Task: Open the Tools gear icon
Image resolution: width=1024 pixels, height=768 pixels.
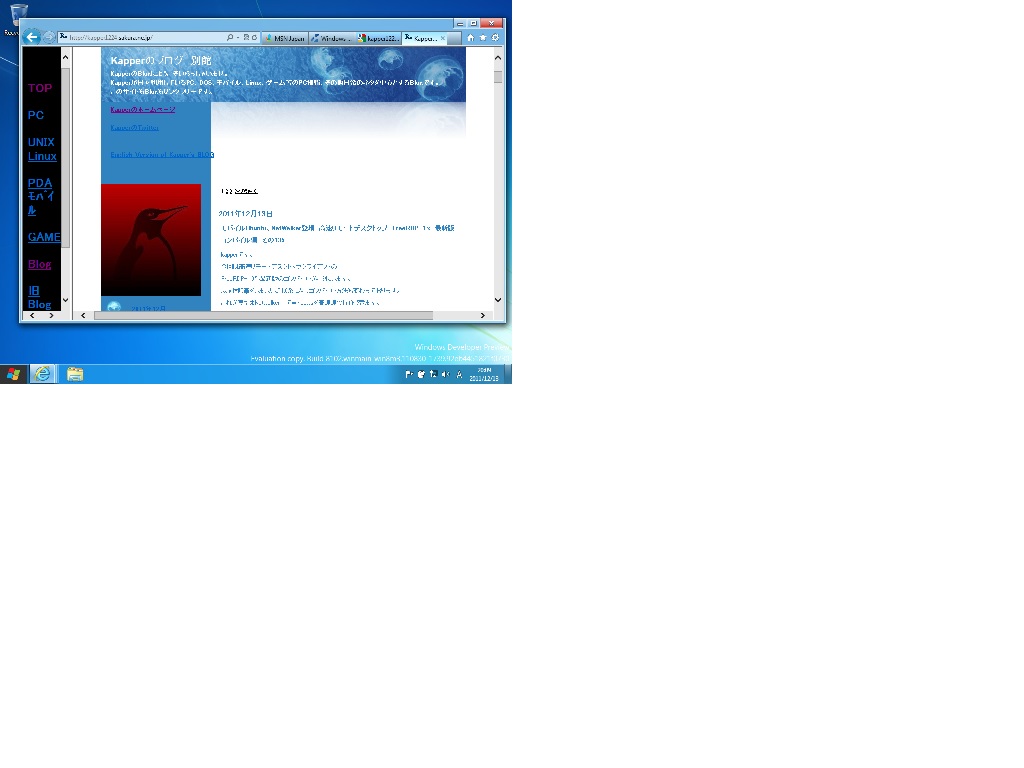Action: pos(496,38)
